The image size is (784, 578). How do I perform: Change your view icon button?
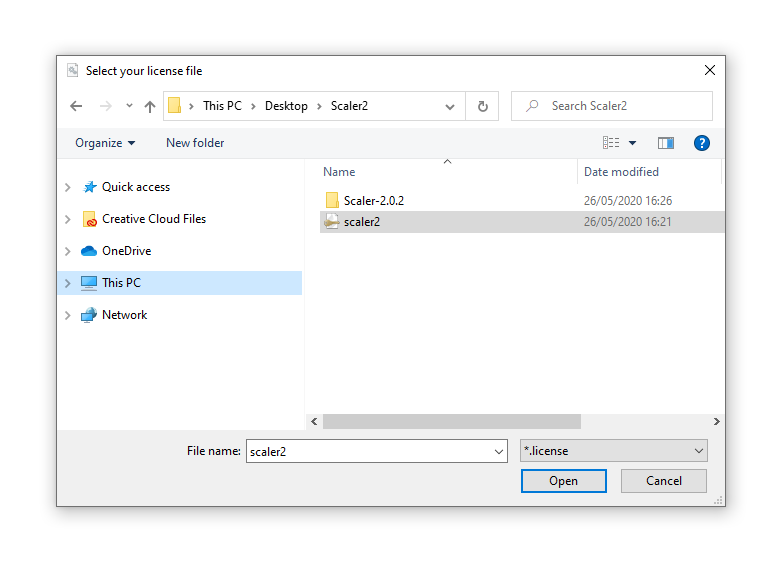[610, 143]
